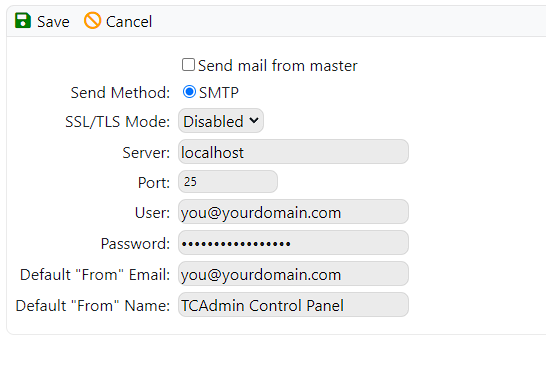This screenshot has width=546, height=392.
Task: Click the "Server:" field label
Action: coord(146,153)
